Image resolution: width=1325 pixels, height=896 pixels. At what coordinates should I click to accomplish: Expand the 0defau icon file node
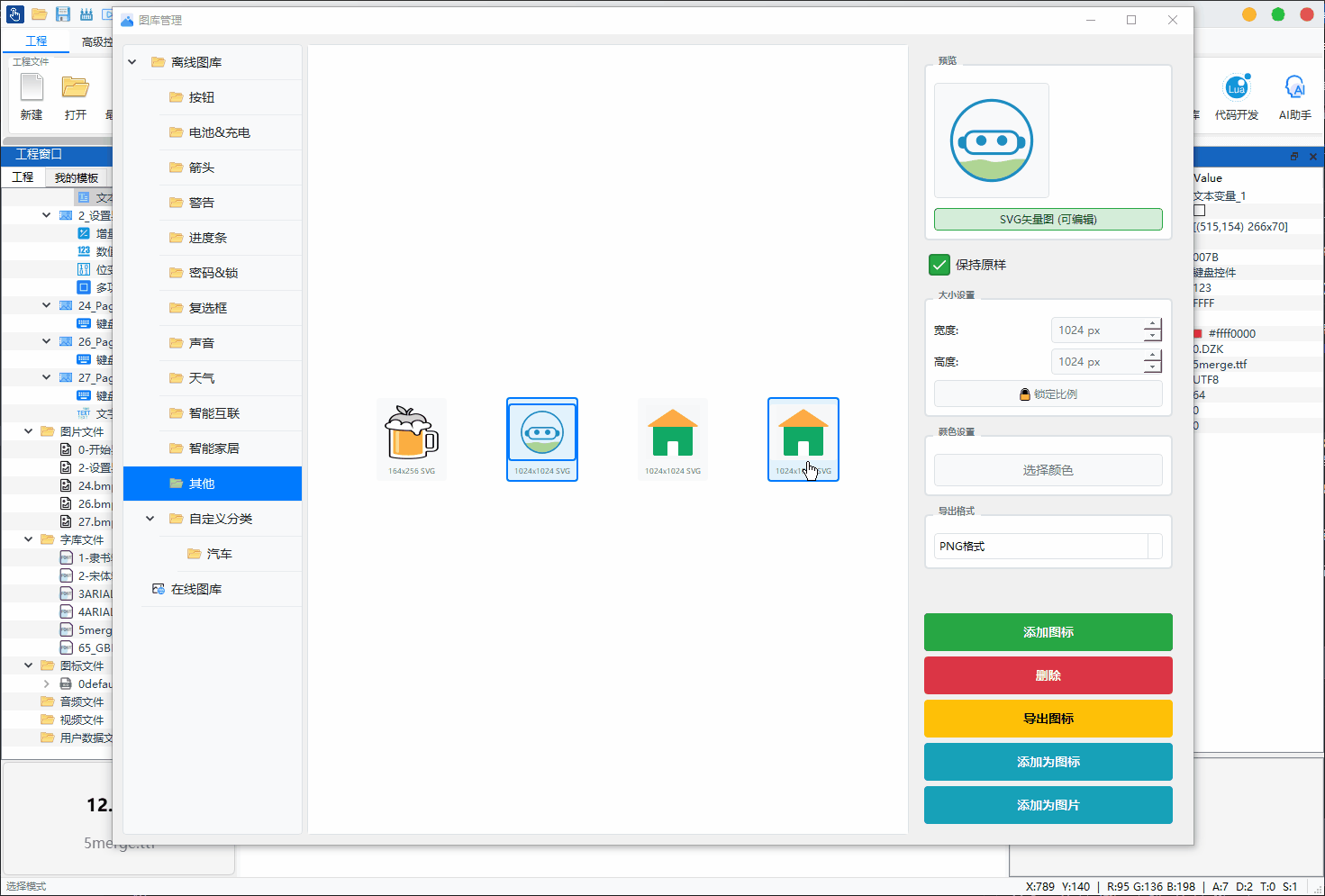tap(47, 683)
